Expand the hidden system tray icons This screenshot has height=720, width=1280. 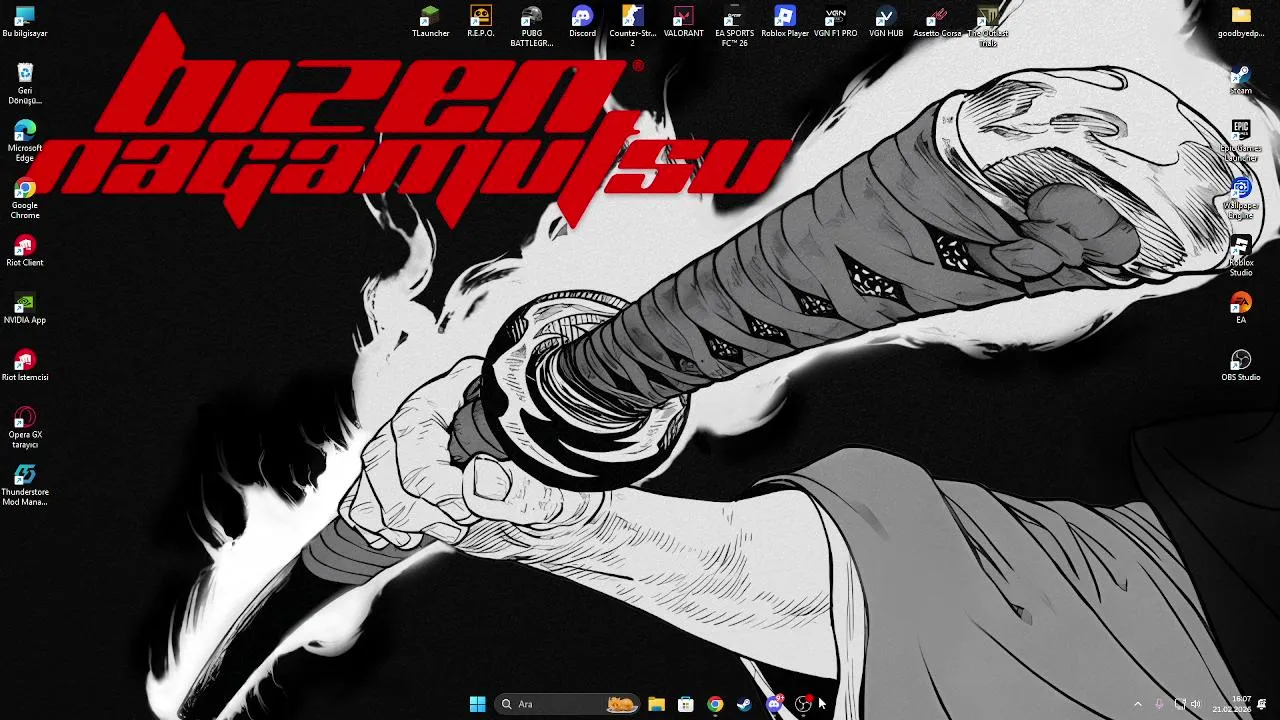point(1137,704)
